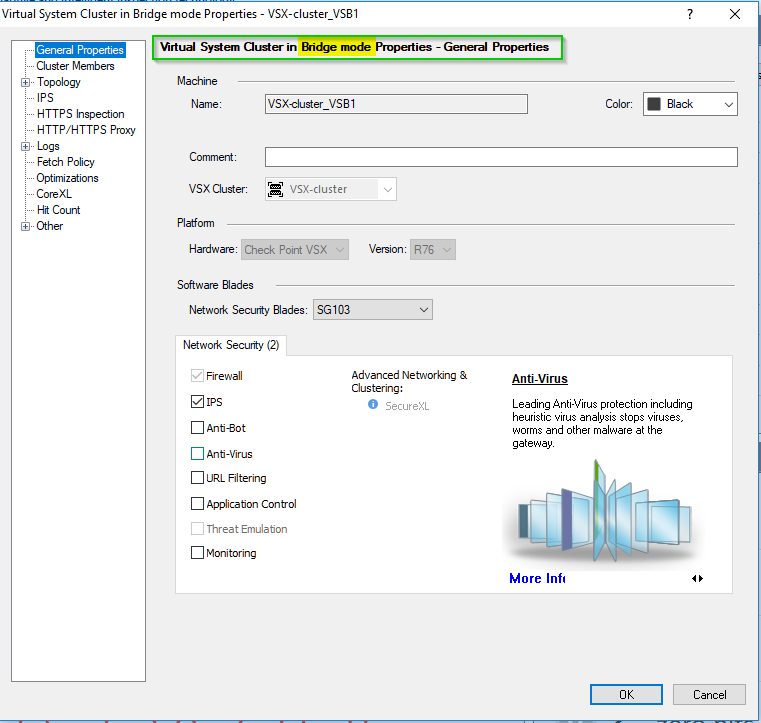Screen dimensions: 761x723
Task: Select General Properties in the tree
Action: pyautogui.click(x=80, y=50)
